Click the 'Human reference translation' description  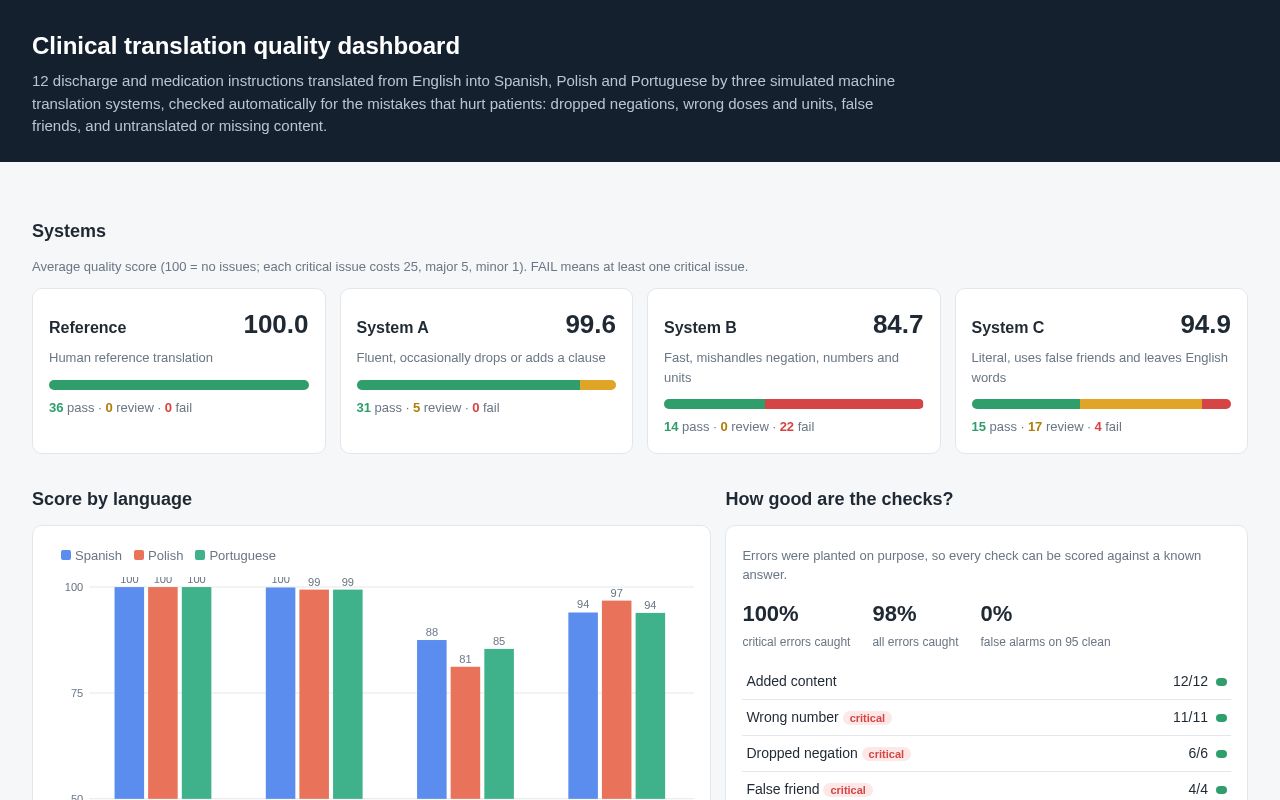pos(131,357)
